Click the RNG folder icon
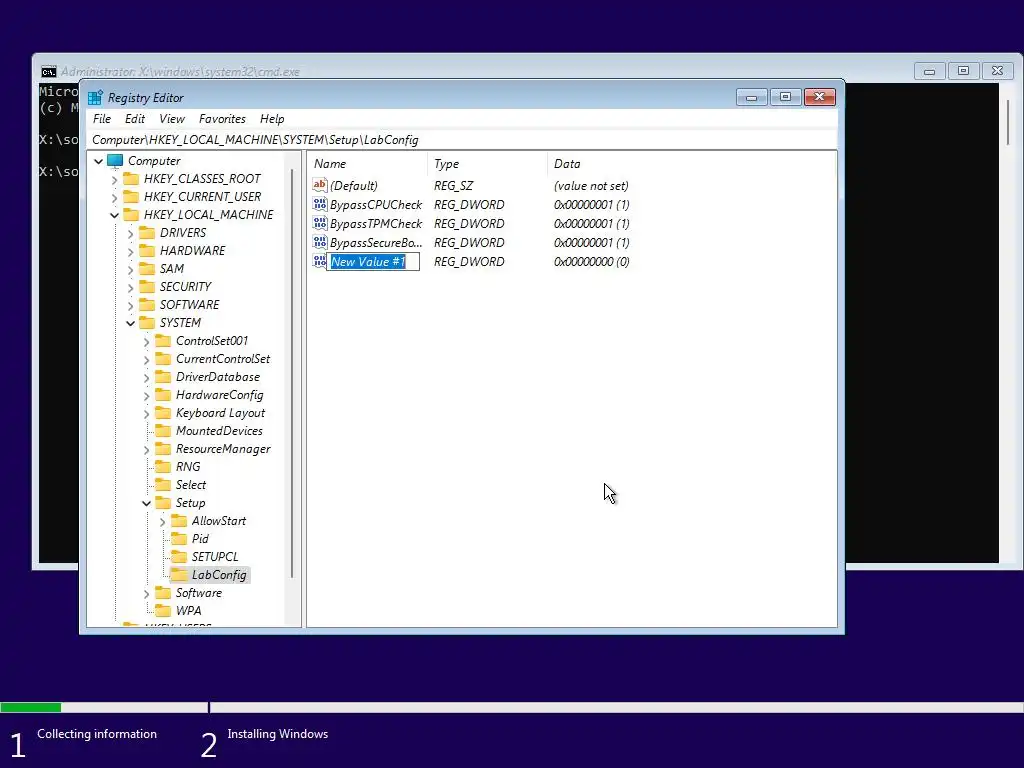The height and width of the screenshot is (768, 1024). click(x=163, y=467)
